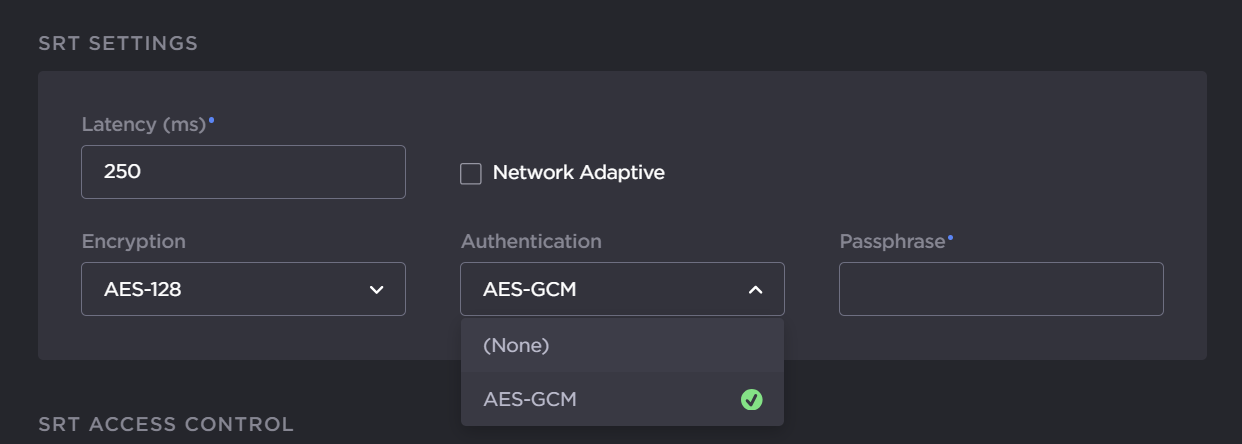
Task: Open the Encryption dropdown showing AES-128
Action: tap(243, 289)
